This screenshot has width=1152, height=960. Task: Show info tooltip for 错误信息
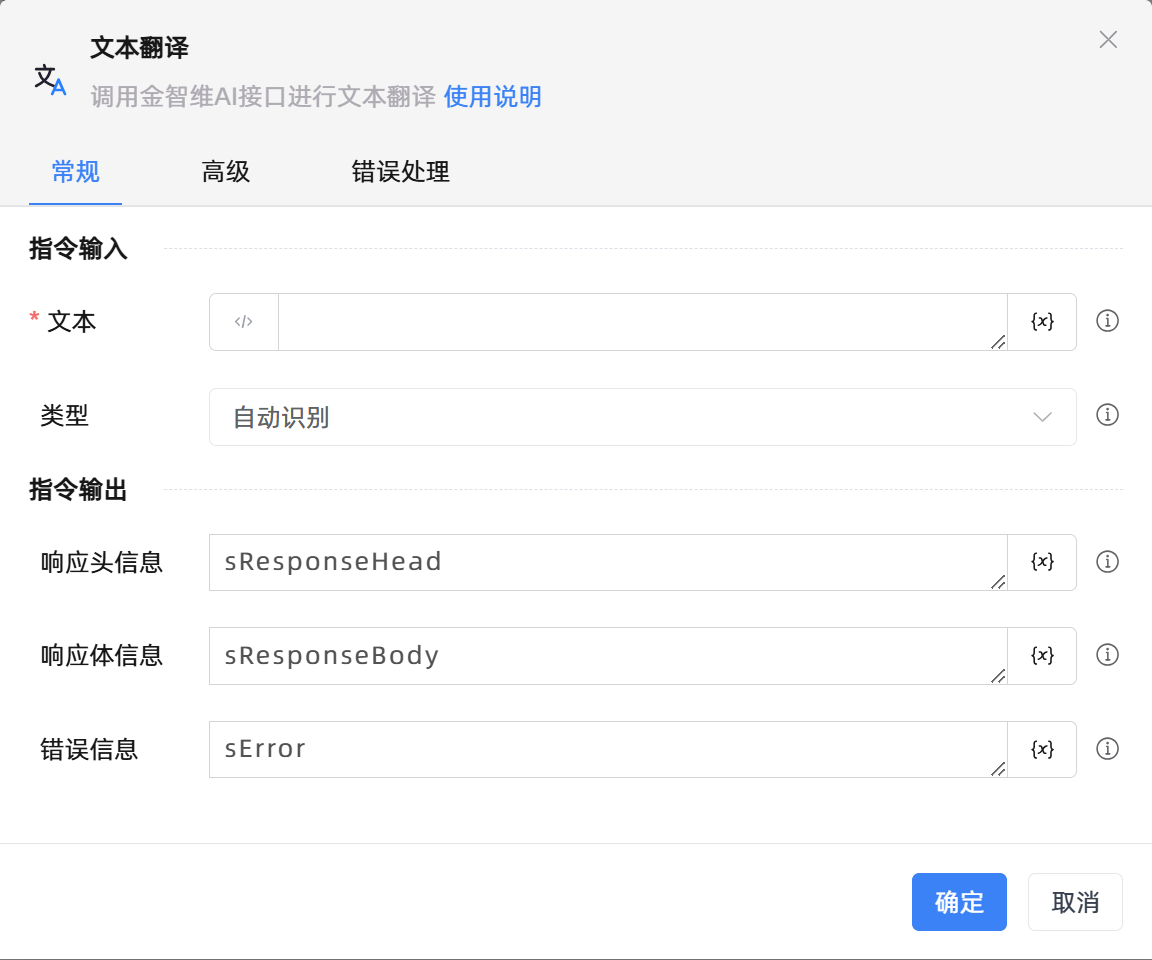click(x=1107, y=749)
